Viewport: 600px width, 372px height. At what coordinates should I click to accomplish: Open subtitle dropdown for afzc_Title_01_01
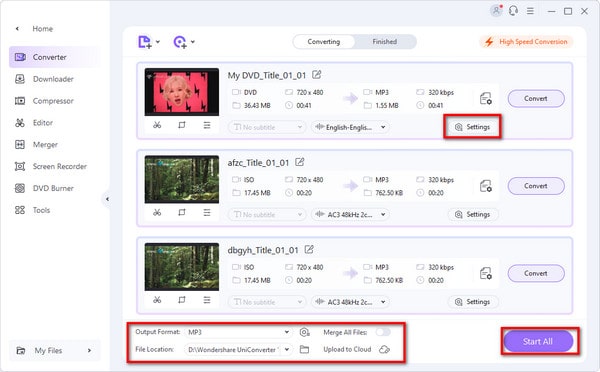267,214
